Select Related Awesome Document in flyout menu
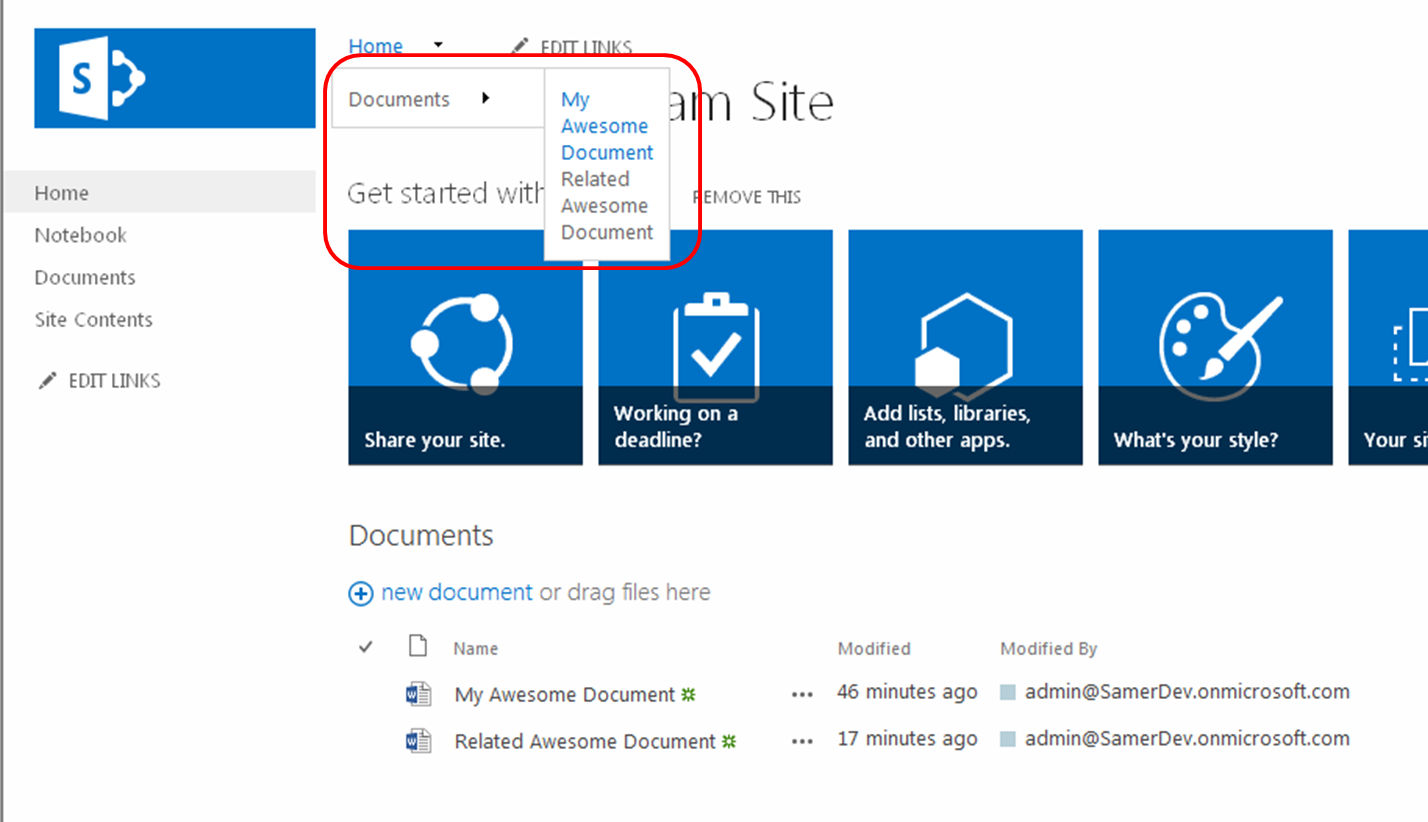Viewport: 1428px width, 822px height. 606,206
